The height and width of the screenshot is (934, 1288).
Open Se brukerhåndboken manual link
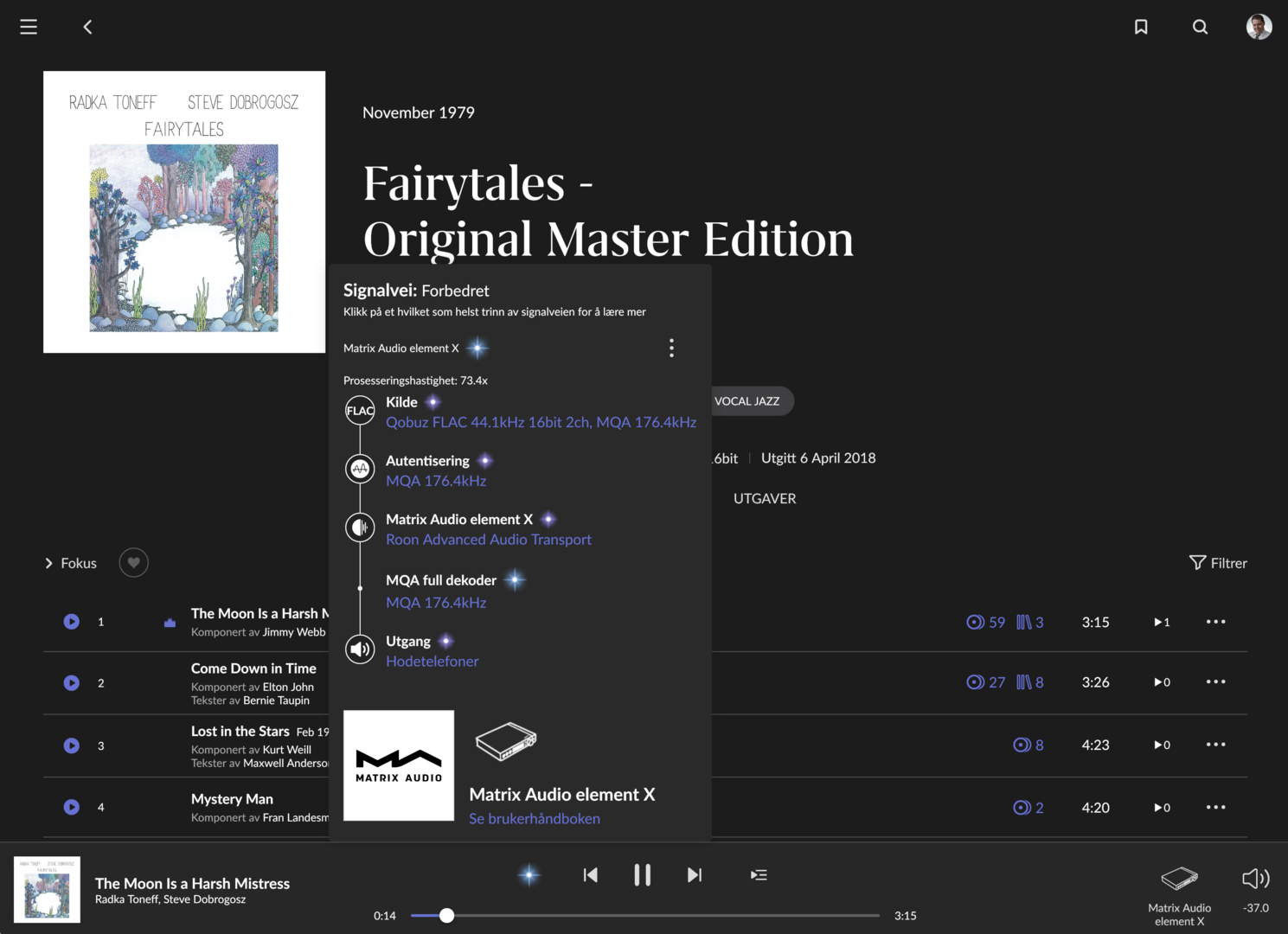click(x=535, y=819)
